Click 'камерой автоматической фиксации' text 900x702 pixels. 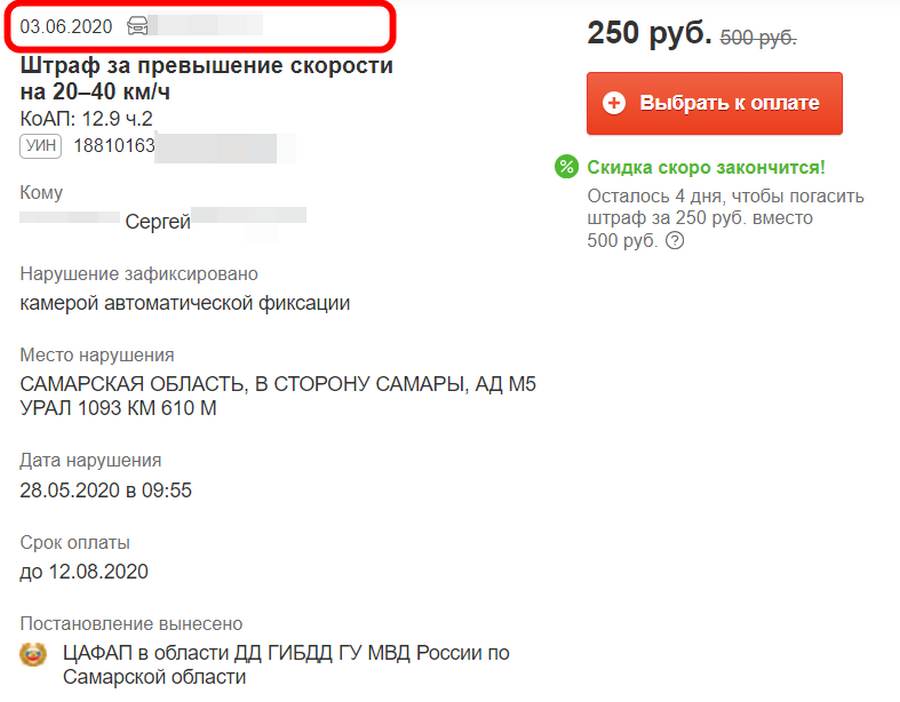185,303
